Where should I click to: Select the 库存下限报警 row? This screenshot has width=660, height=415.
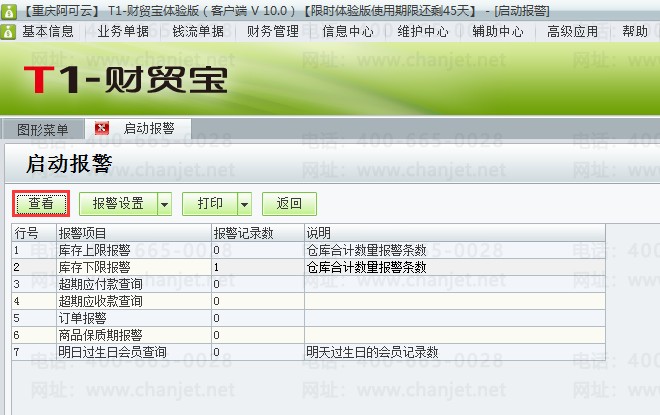click(309, 267)
